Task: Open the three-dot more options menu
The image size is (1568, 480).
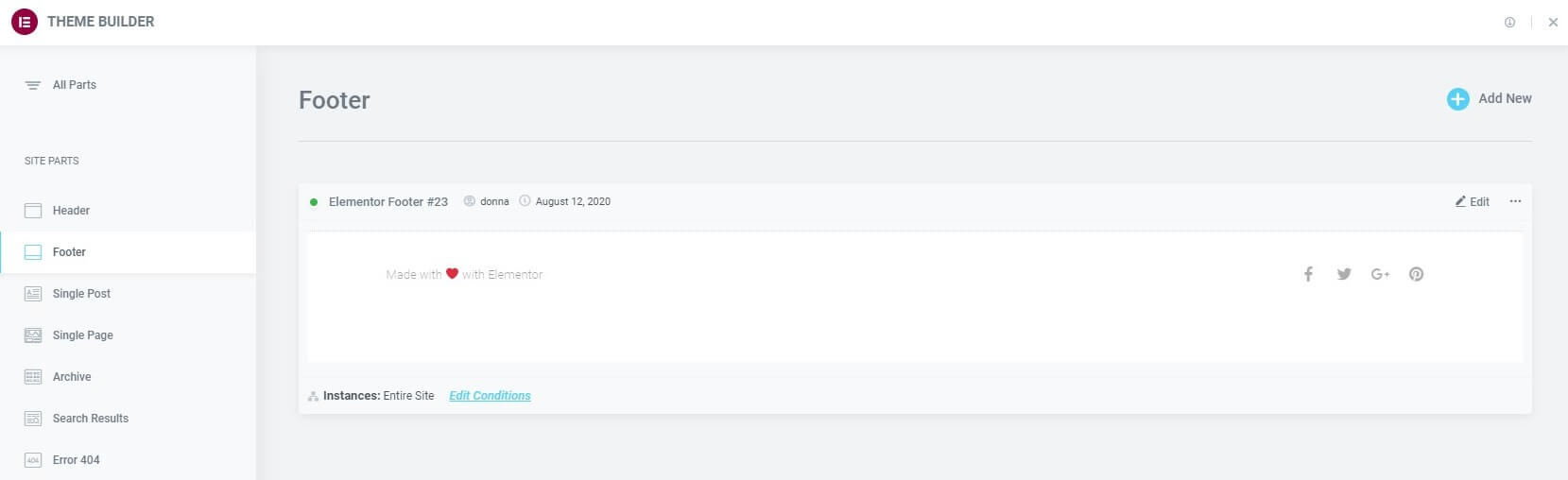Action: 1515,201
